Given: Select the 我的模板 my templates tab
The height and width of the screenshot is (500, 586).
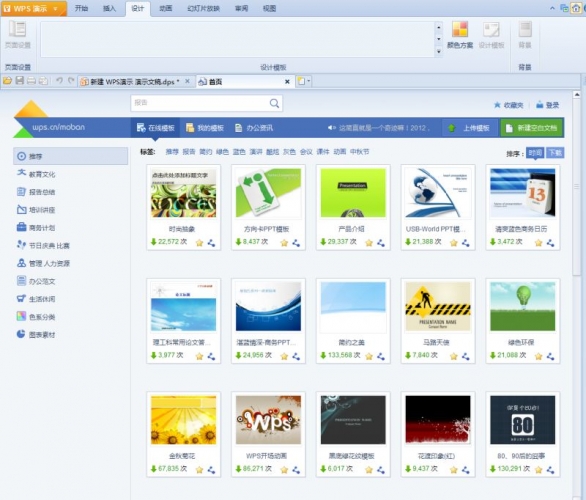Looking at the screenshot, I should [x=205, y=128].
